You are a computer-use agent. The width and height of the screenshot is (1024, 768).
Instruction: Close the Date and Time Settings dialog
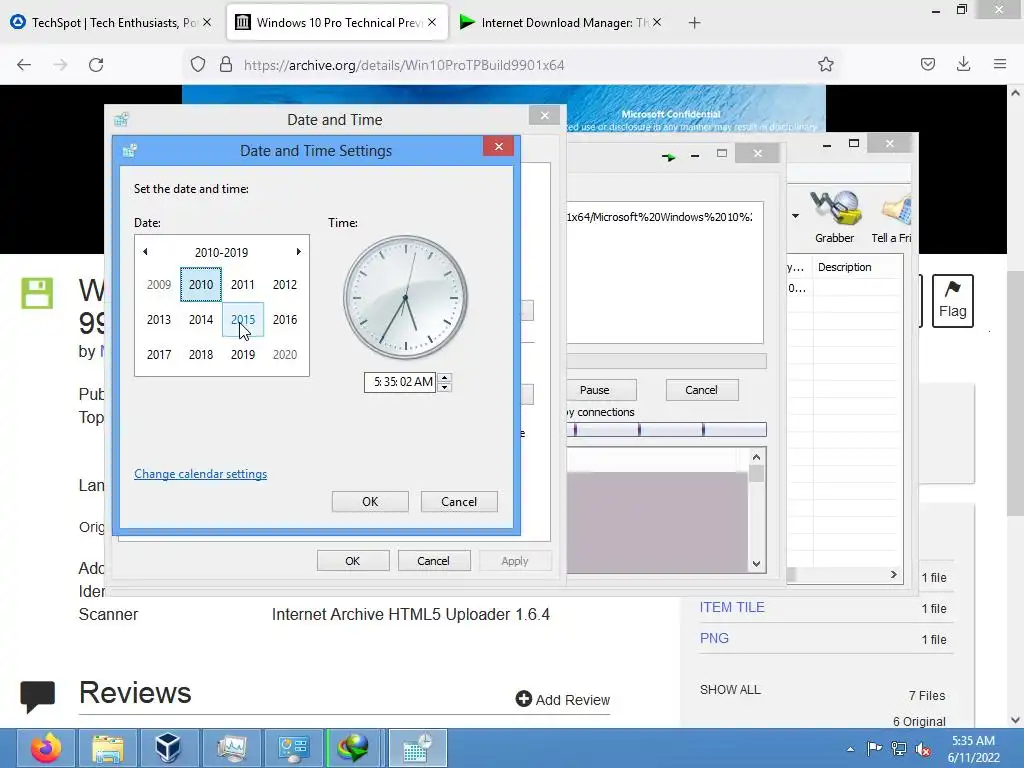(x=498, y=146)
